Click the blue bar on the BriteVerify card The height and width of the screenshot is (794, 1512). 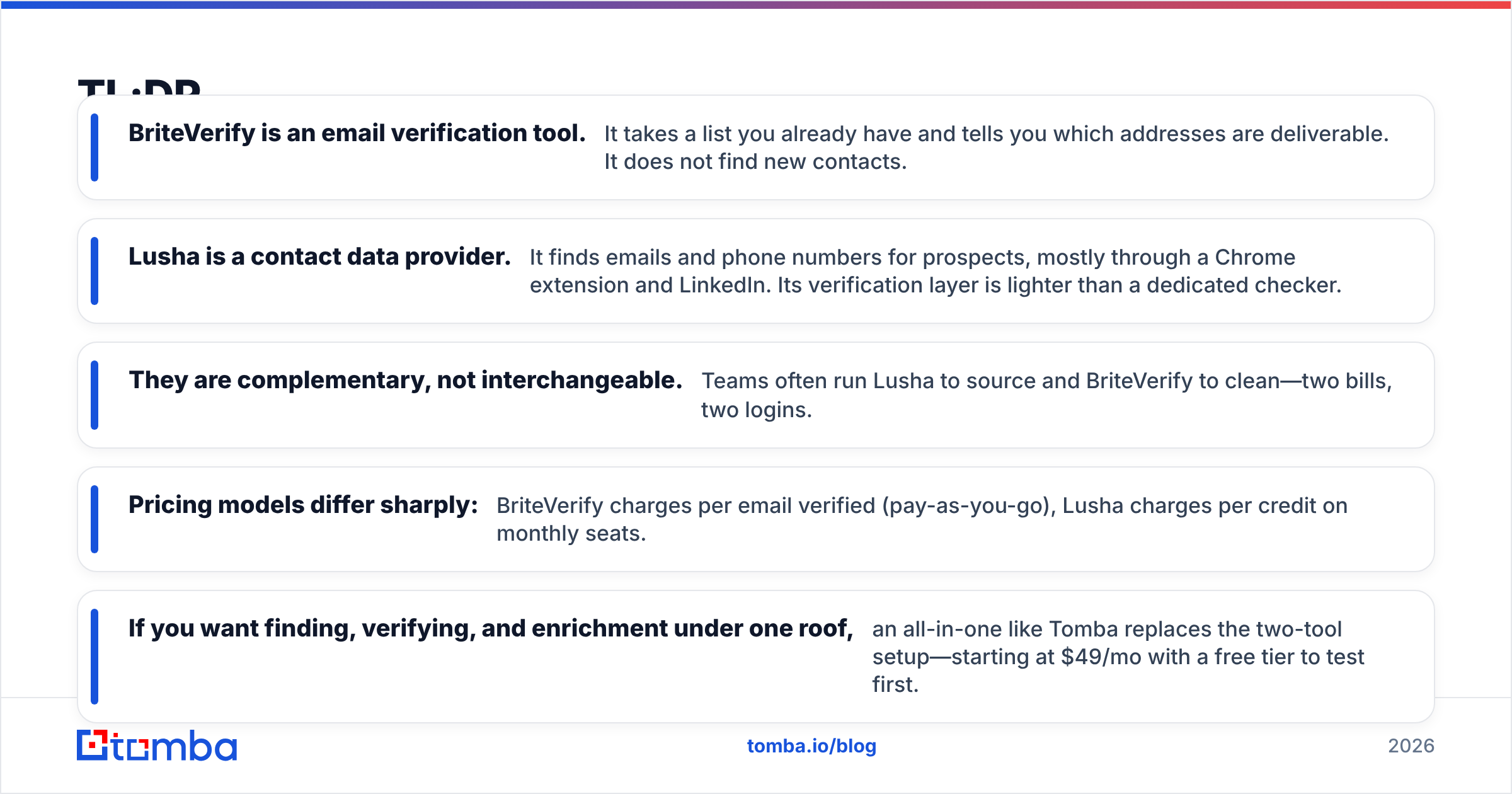coord(94,147)
